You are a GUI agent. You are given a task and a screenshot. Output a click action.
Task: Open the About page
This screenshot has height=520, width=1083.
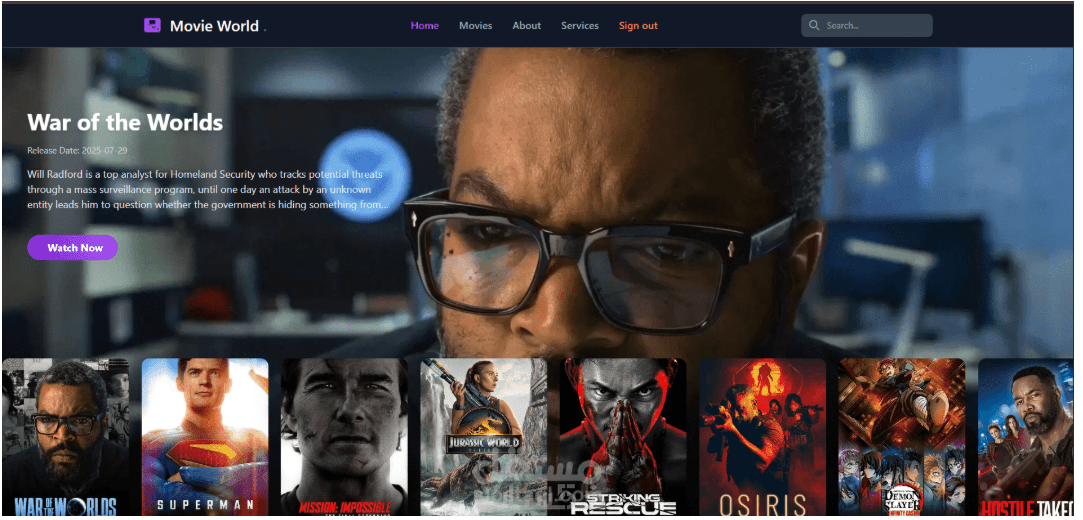point(526,26)
